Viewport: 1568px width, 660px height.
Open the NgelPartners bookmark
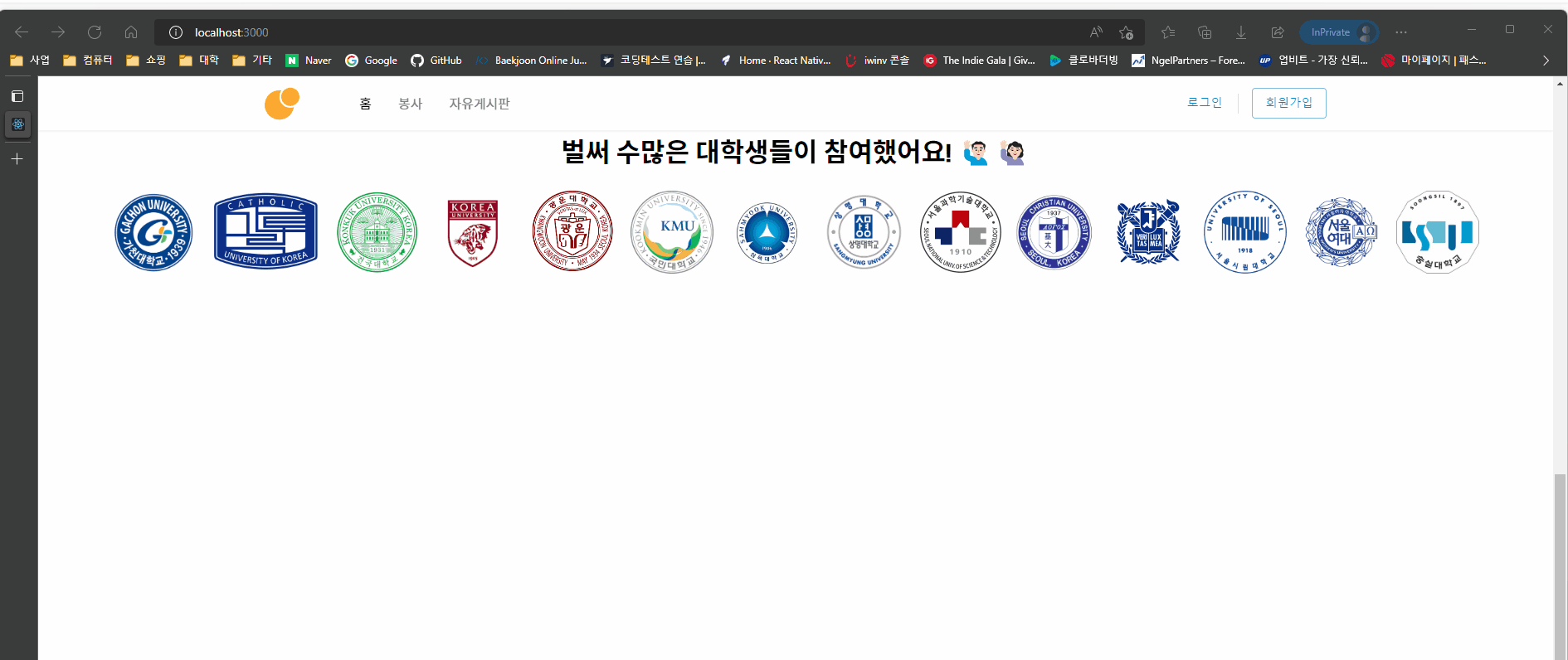[x=1189, y=61]
